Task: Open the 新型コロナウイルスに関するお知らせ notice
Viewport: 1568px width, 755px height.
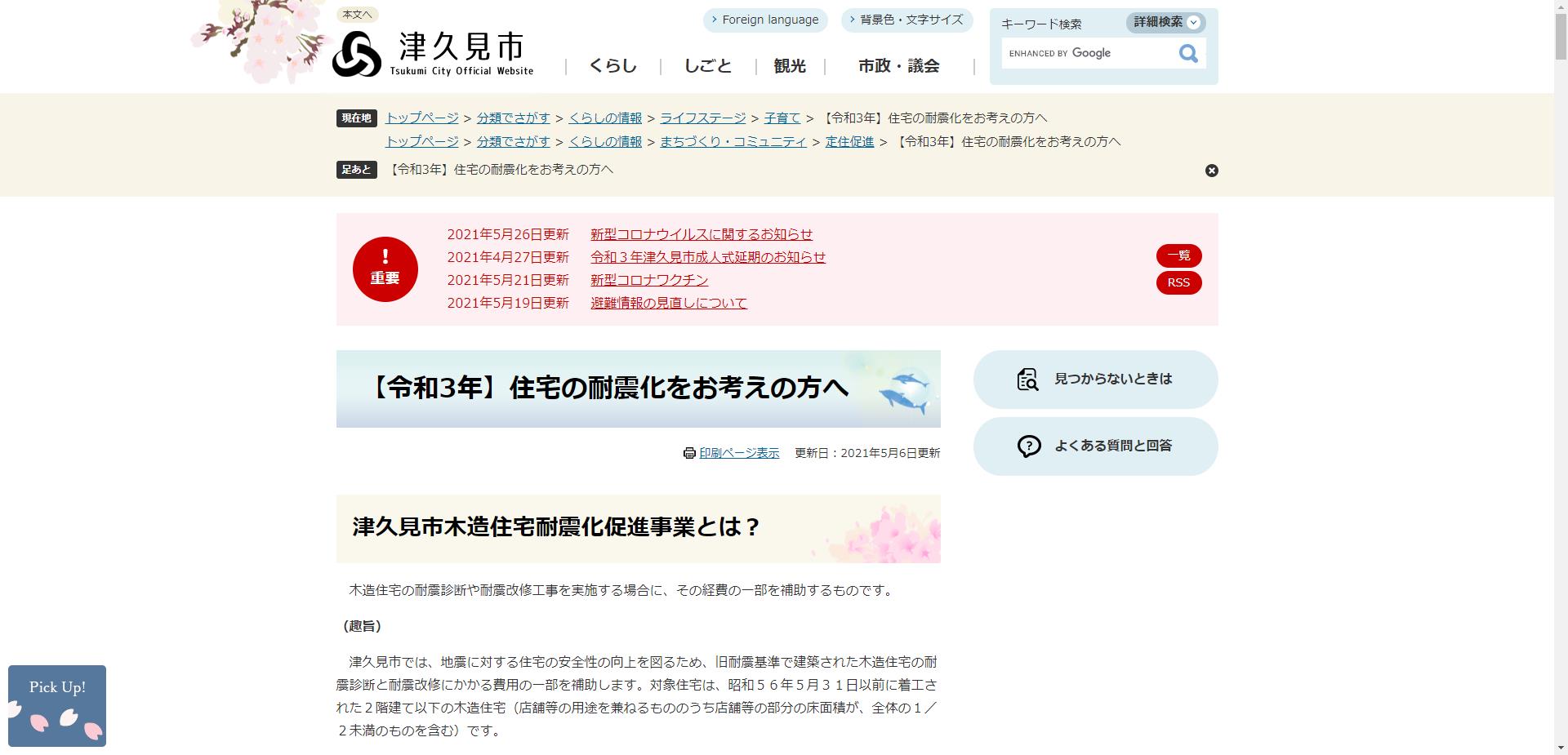Action: pyautogui.click(x=701, y=234)
